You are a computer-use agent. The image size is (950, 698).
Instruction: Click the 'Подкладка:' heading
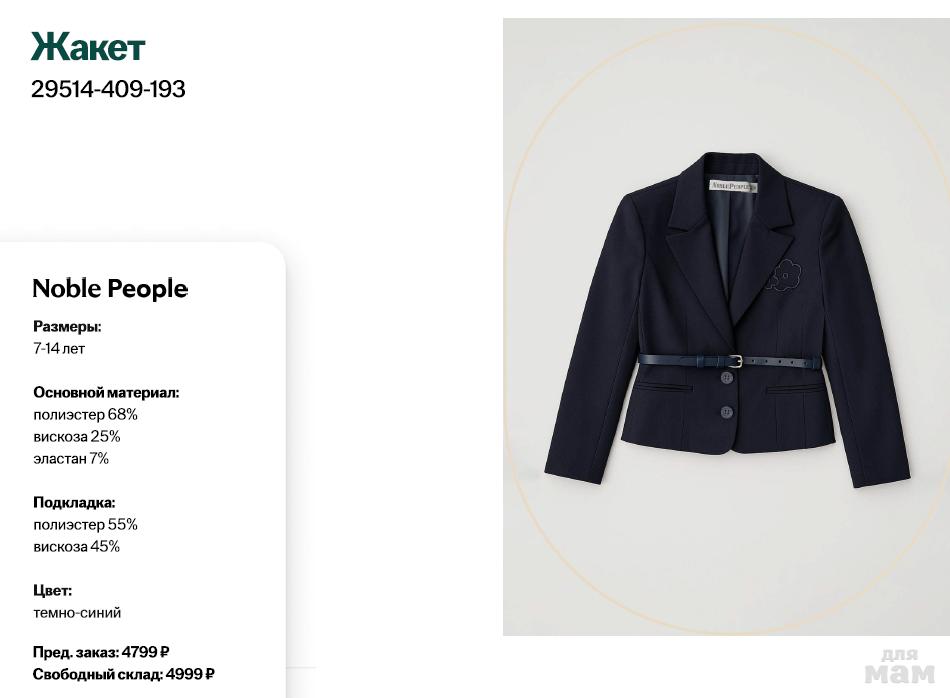coord(74,502)
